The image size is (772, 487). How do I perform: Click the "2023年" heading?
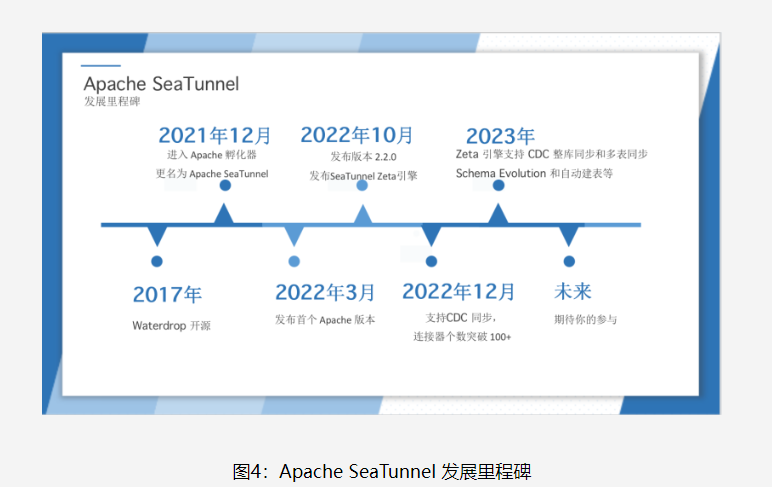[500, 136]
